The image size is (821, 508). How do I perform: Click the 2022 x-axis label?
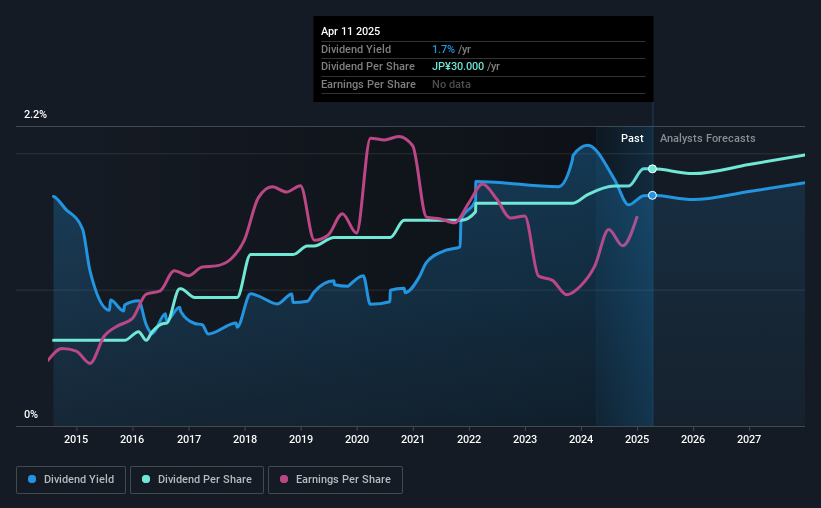(469, 439)
